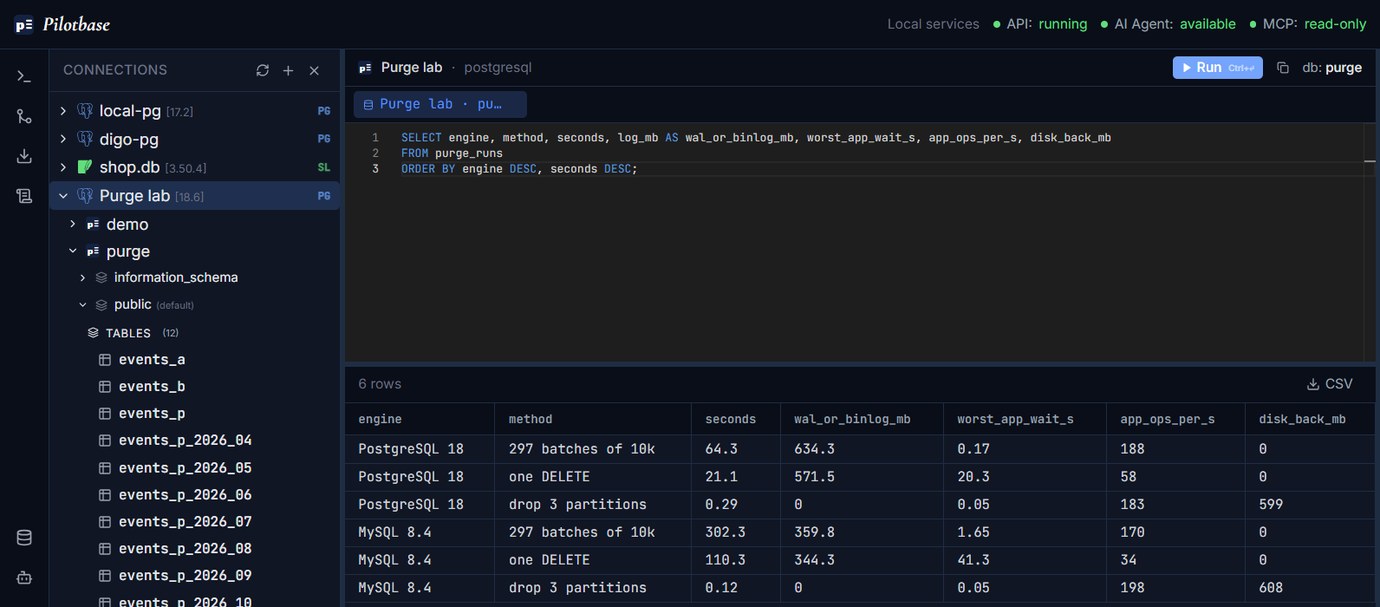Viewport: 1380px width, 607px height.
Task: Export results with the CSV button
Action: [1329, 384]
